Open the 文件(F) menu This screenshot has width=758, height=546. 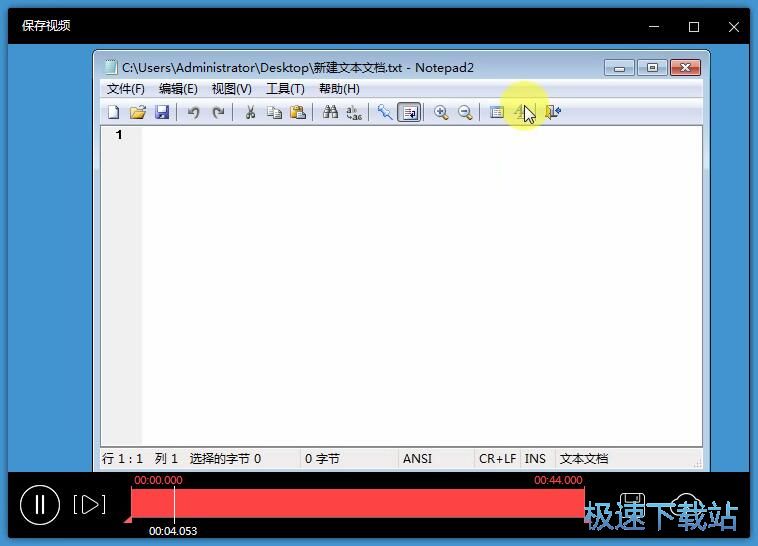[x=126, y=89]
